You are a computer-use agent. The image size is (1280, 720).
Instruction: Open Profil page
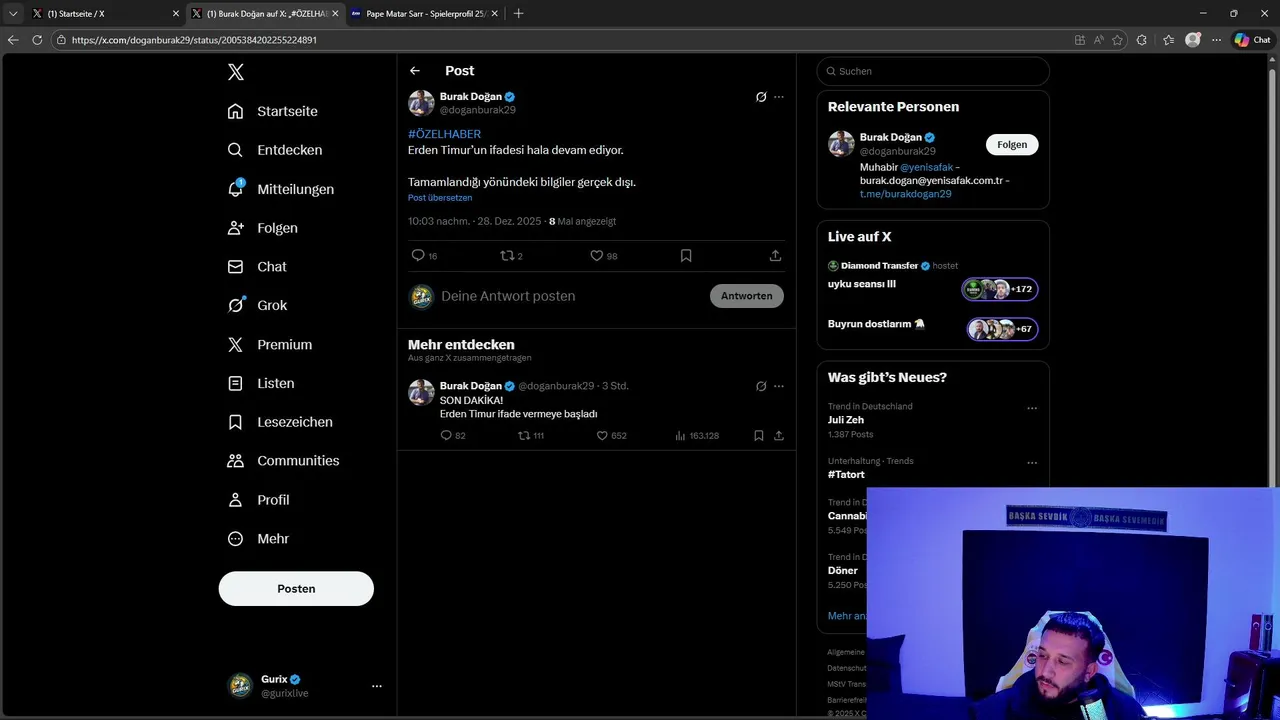258,500
